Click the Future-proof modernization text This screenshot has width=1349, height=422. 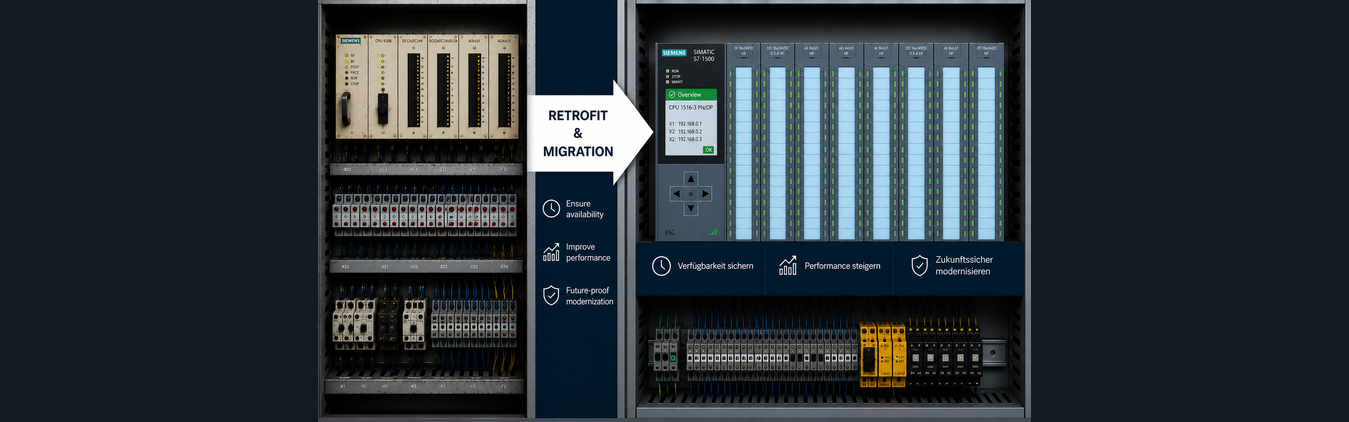tap(590, 295)
